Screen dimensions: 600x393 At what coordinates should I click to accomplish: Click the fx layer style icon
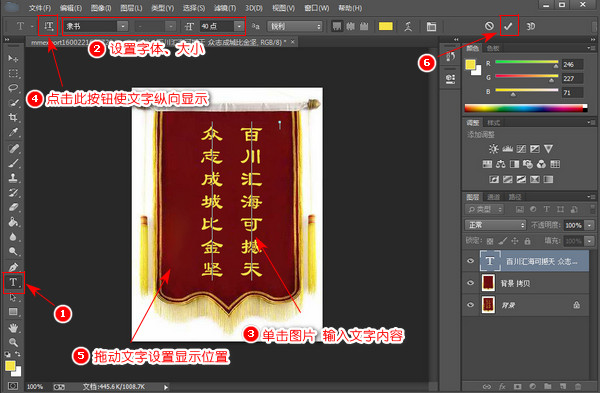click(x=502, y=386)
